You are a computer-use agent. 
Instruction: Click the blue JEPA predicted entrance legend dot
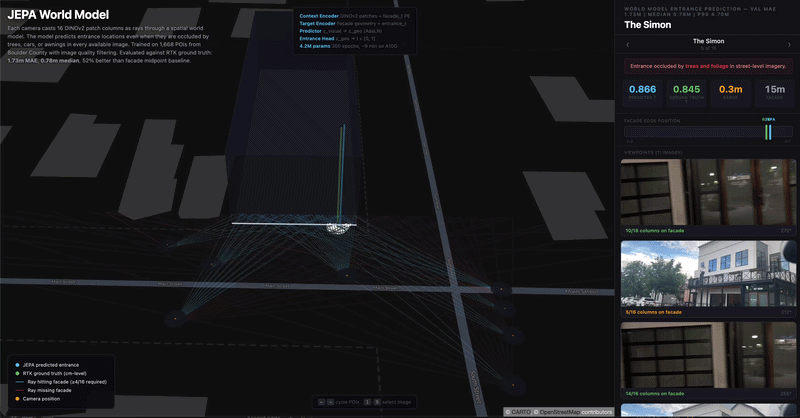pyautogui.click(x=17, y=365)
